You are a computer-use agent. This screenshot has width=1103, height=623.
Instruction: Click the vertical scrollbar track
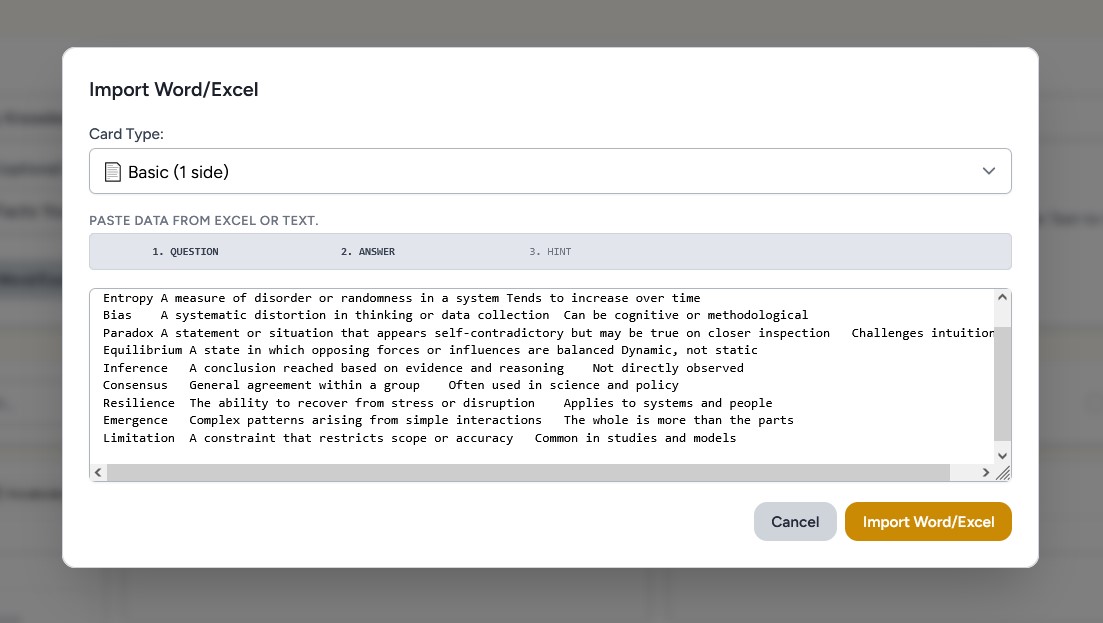pyautogui.click(x=1002, y=380)
